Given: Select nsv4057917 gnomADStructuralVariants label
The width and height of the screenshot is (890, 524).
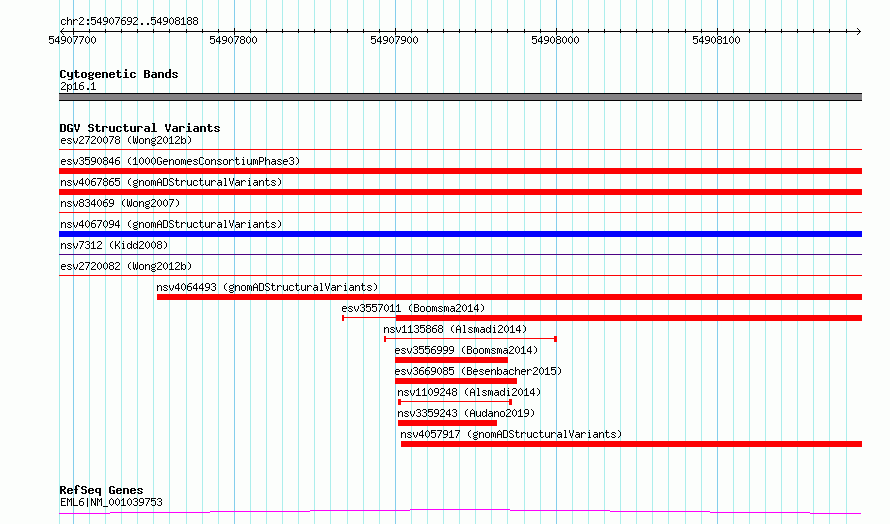Looking at the screenshot, I should (x=511, y=434).
